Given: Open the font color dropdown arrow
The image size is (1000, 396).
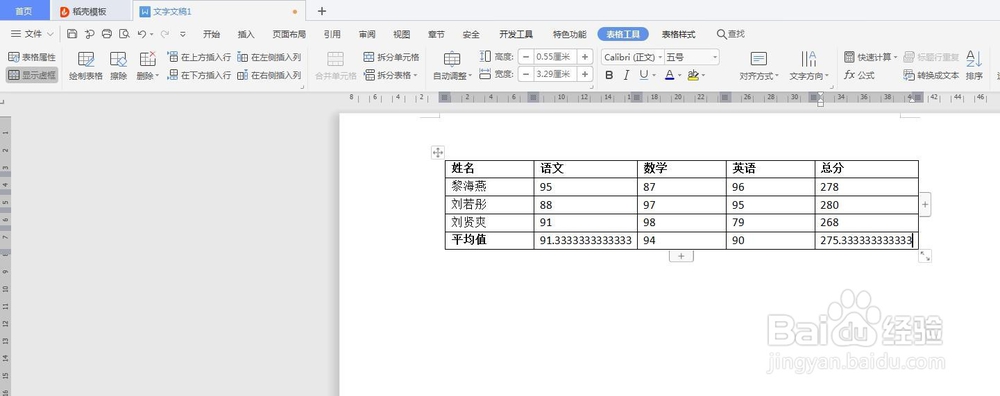Looking at the screenshot, I should pos(680,76).
